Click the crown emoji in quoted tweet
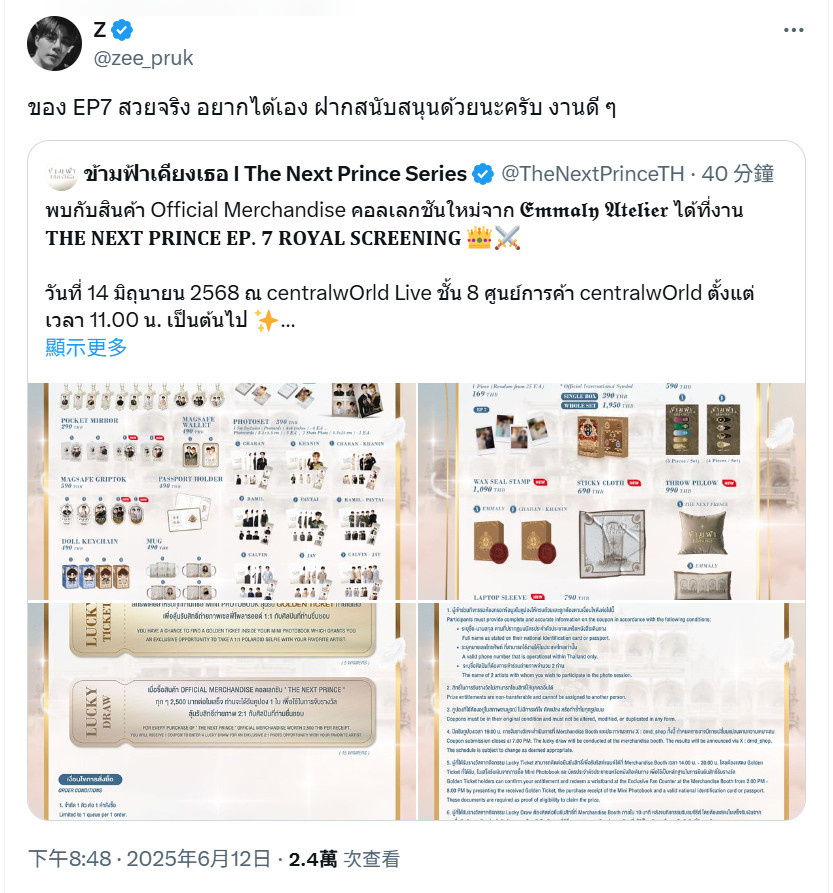 tap(479, 237)
